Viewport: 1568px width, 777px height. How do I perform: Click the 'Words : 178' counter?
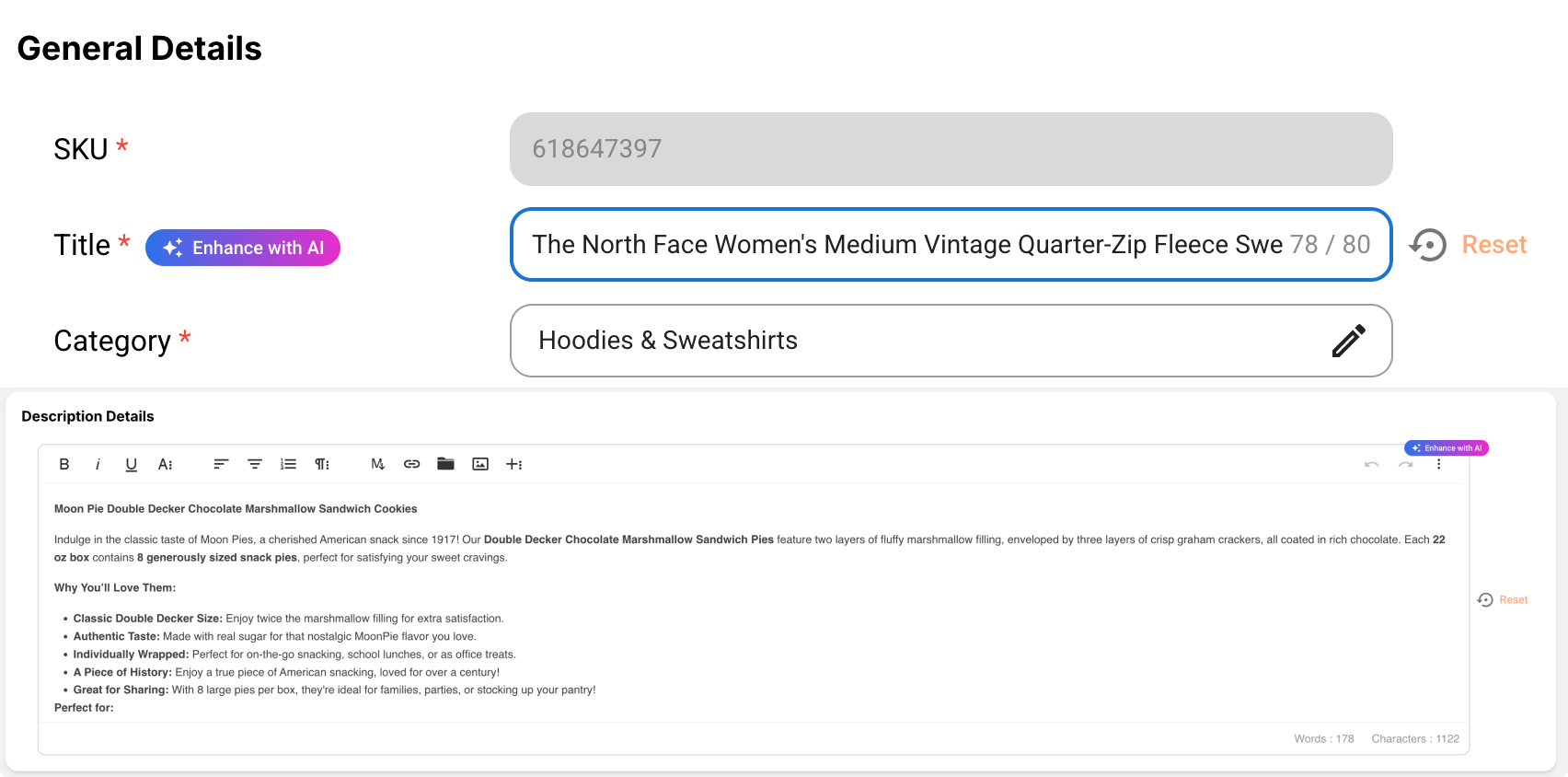(1324, 738)
